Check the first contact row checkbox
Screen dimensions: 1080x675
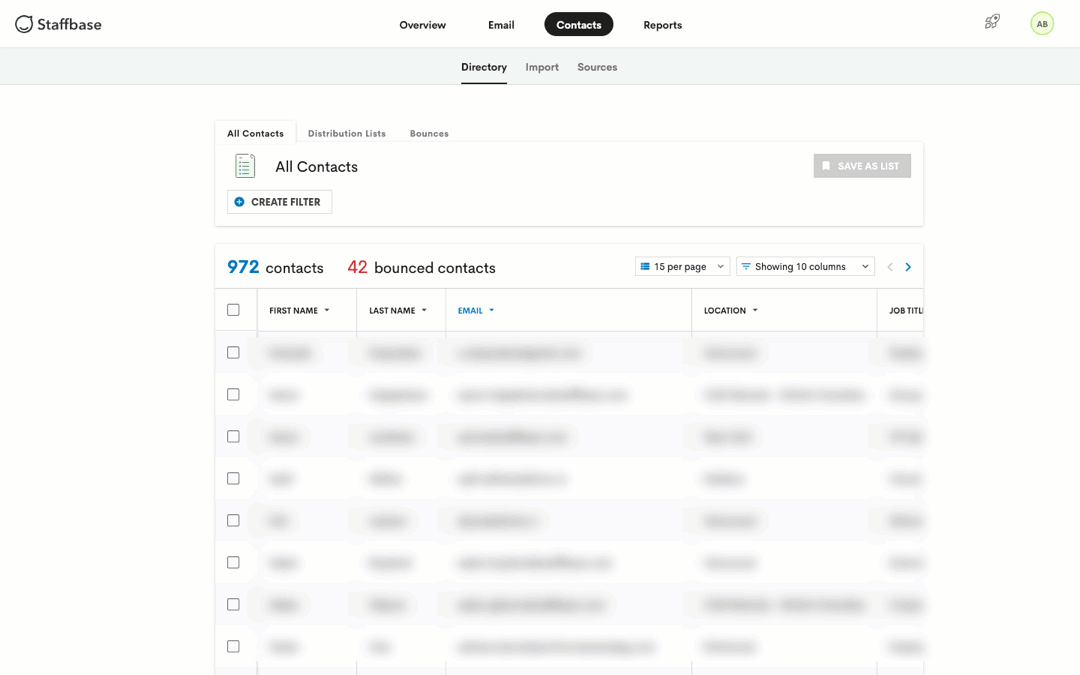click(x=233, y=353)
